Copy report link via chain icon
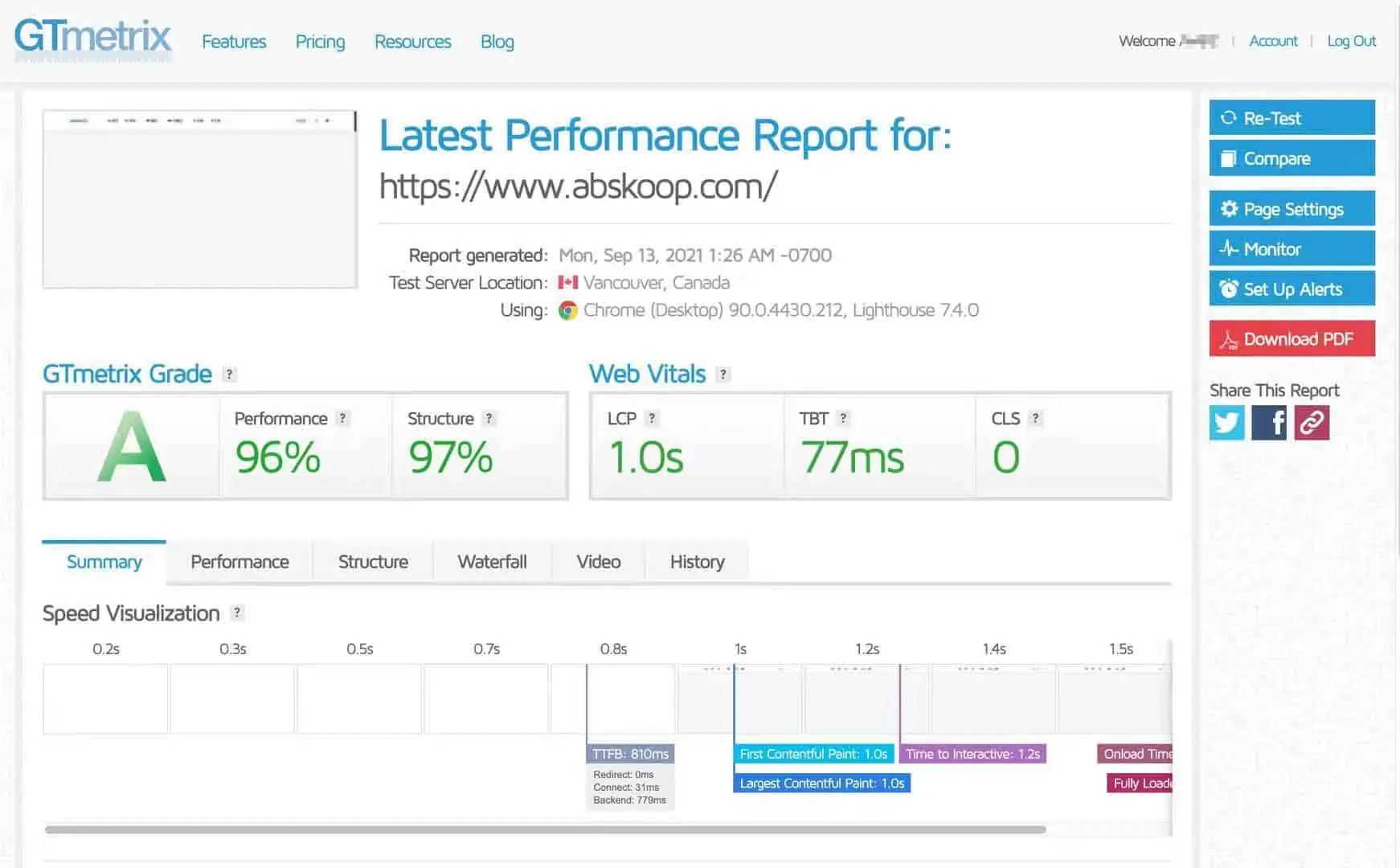Image resolution: width=1400 pixels, height=868 pixels. (1312, 423)
